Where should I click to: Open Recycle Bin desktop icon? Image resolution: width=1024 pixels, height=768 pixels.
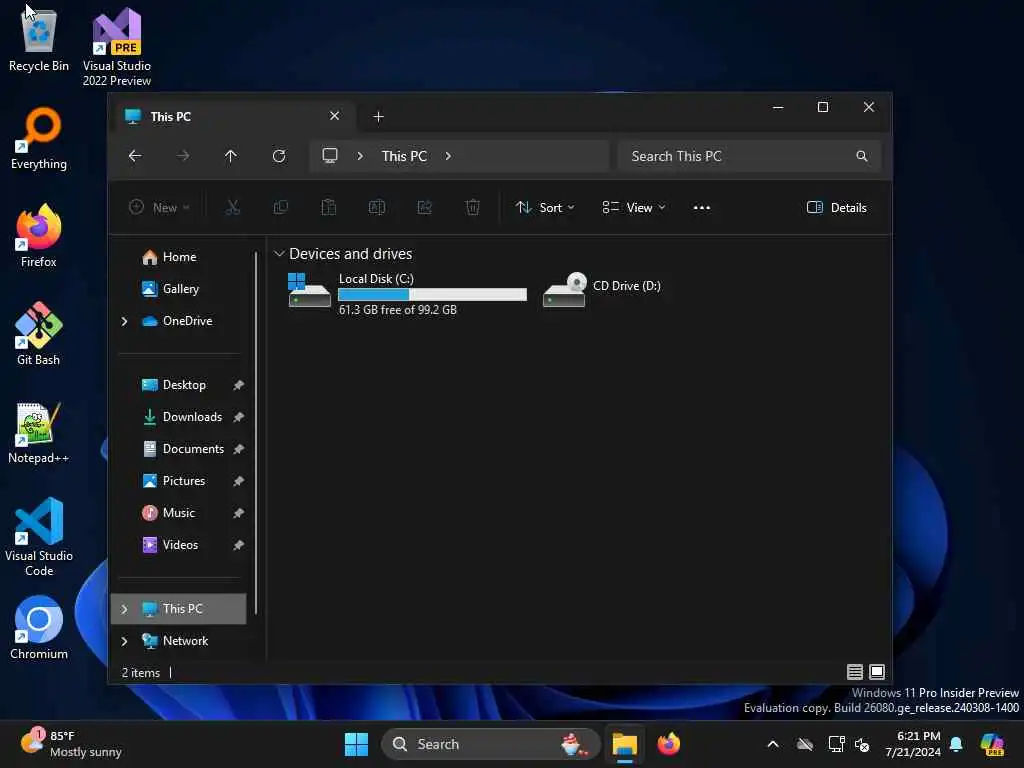(39, 39)
